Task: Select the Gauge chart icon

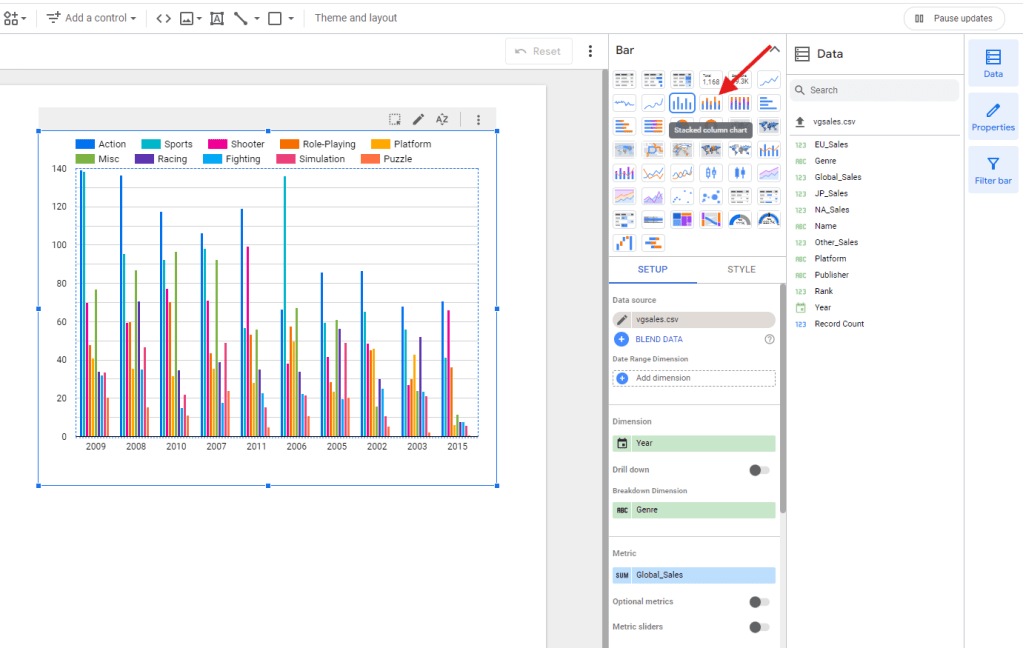Action: (x=739, y=219)
